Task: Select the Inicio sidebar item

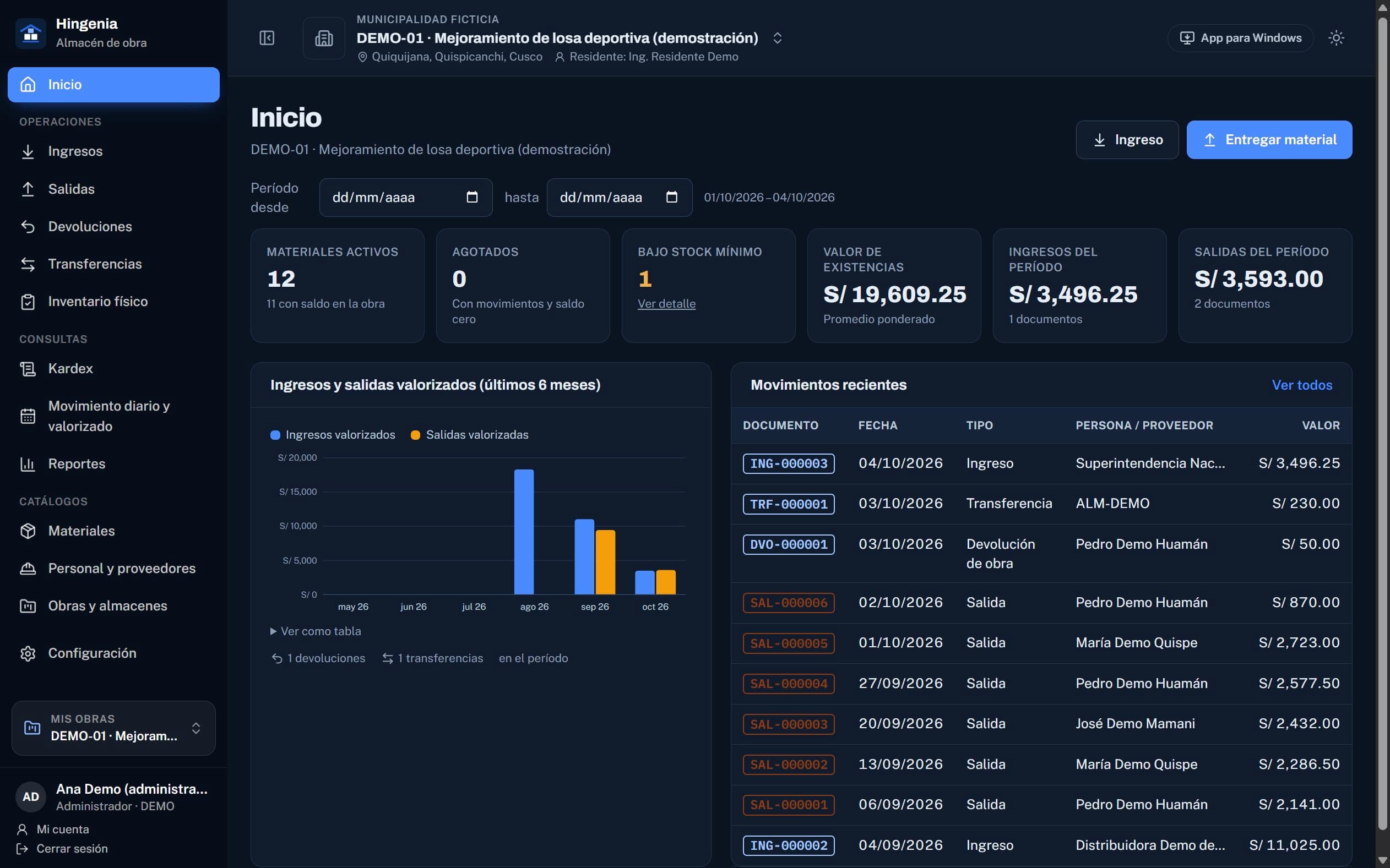Action: (114, 84)
